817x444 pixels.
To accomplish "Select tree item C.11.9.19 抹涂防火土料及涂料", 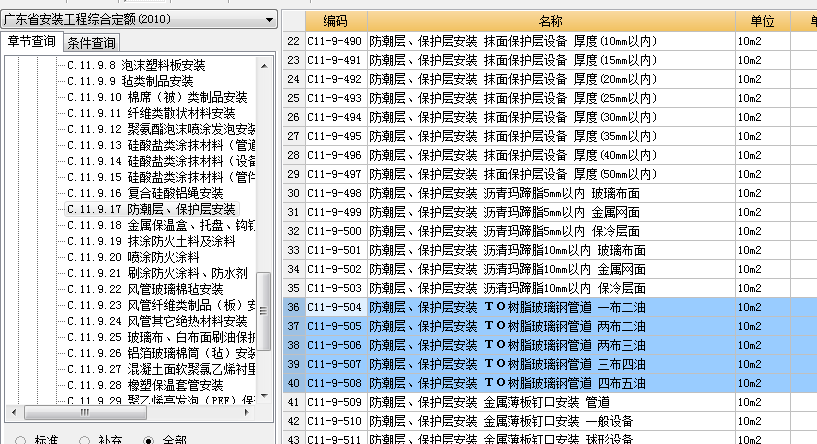I will point(152,241).
